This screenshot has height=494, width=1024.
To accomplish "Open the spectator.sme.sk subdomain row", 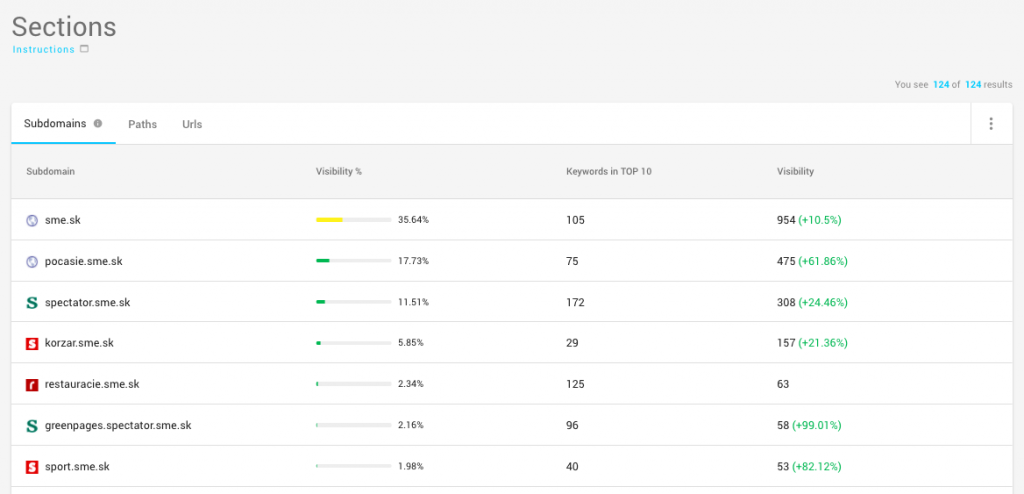I will click(512, 302).
